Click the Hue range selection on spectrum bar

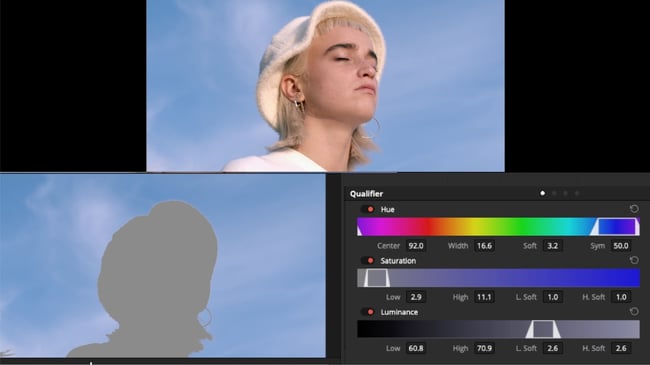pos(615,227)
